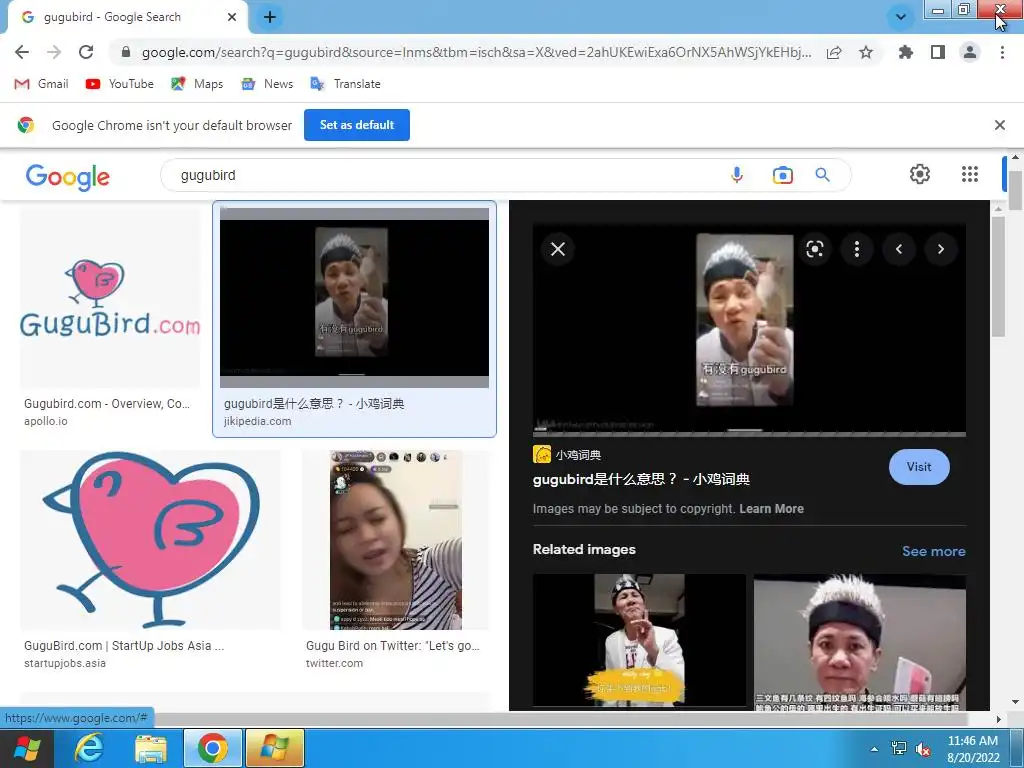Show hidden system tray icons

[x=874, y=748]
